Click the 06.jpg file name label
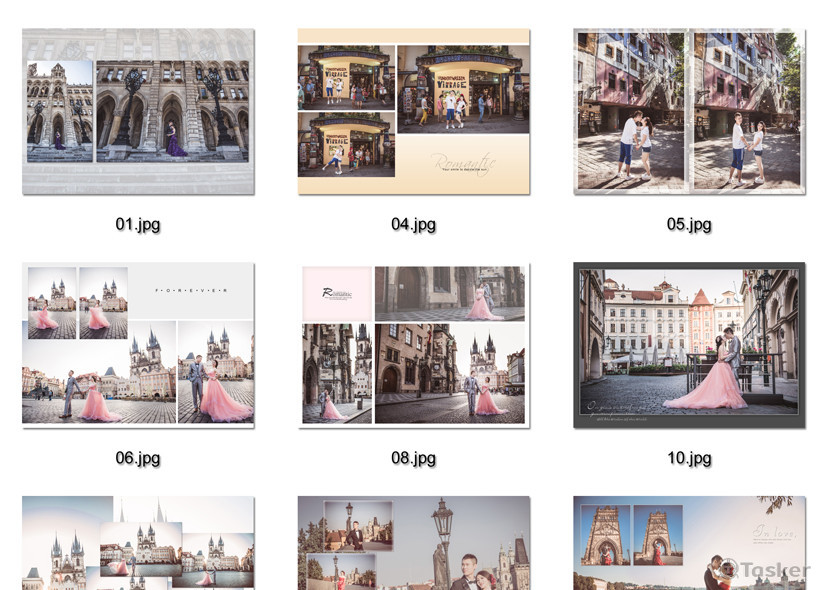The image size is (827, 590). (138, 458)
